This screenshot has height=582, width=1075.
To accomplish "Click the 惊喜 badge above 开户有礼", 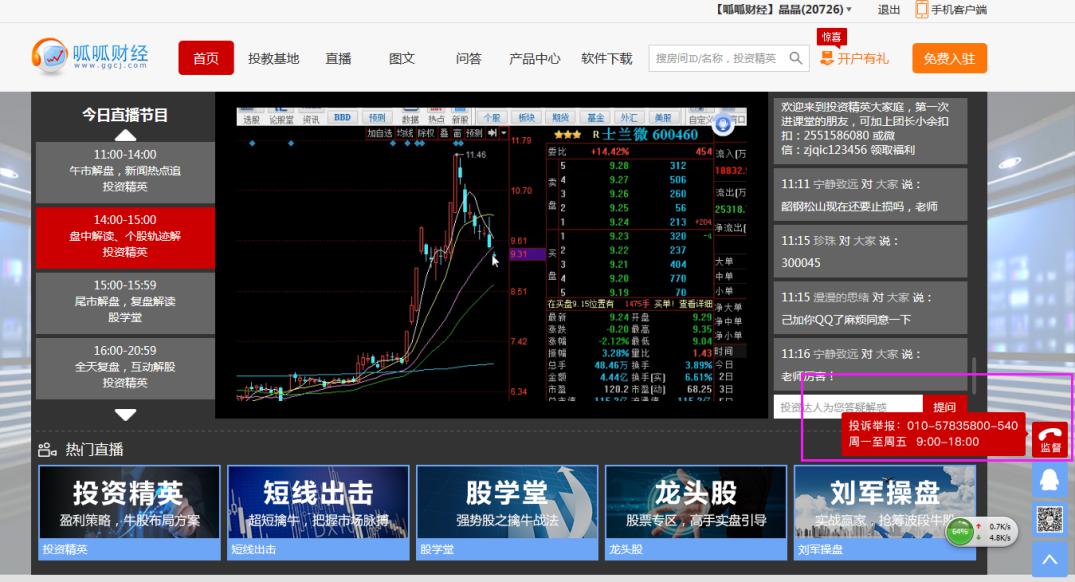I will click(x=832, y=36).
